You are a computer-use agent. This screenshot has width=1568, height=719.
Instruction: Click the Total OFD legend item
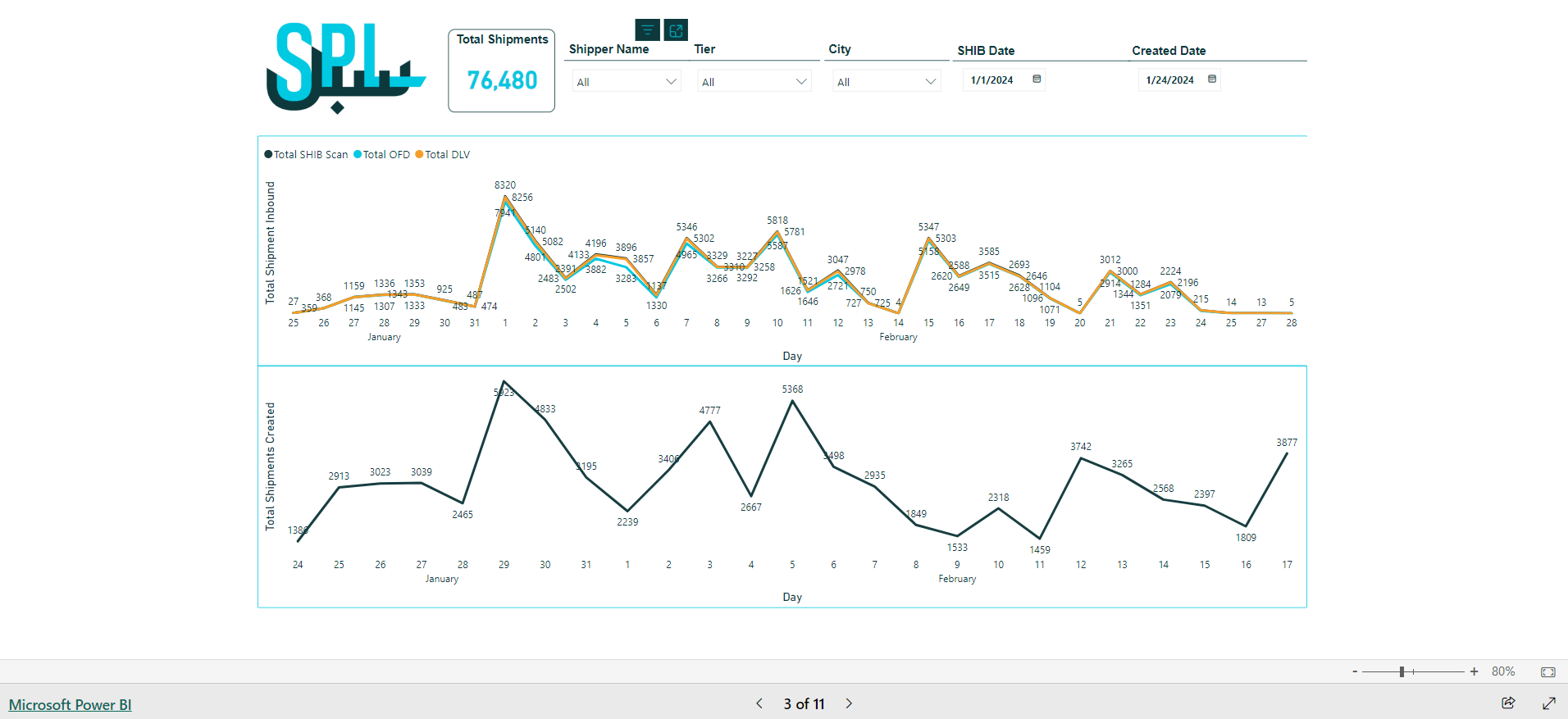point(381,154)
